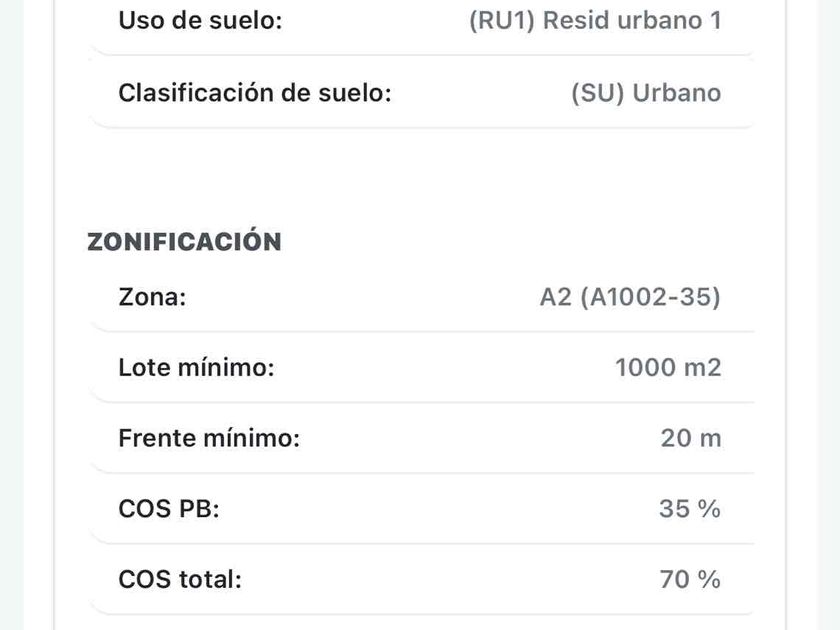
Task: Select the '1000 m2' value
Action: point(667,368)
